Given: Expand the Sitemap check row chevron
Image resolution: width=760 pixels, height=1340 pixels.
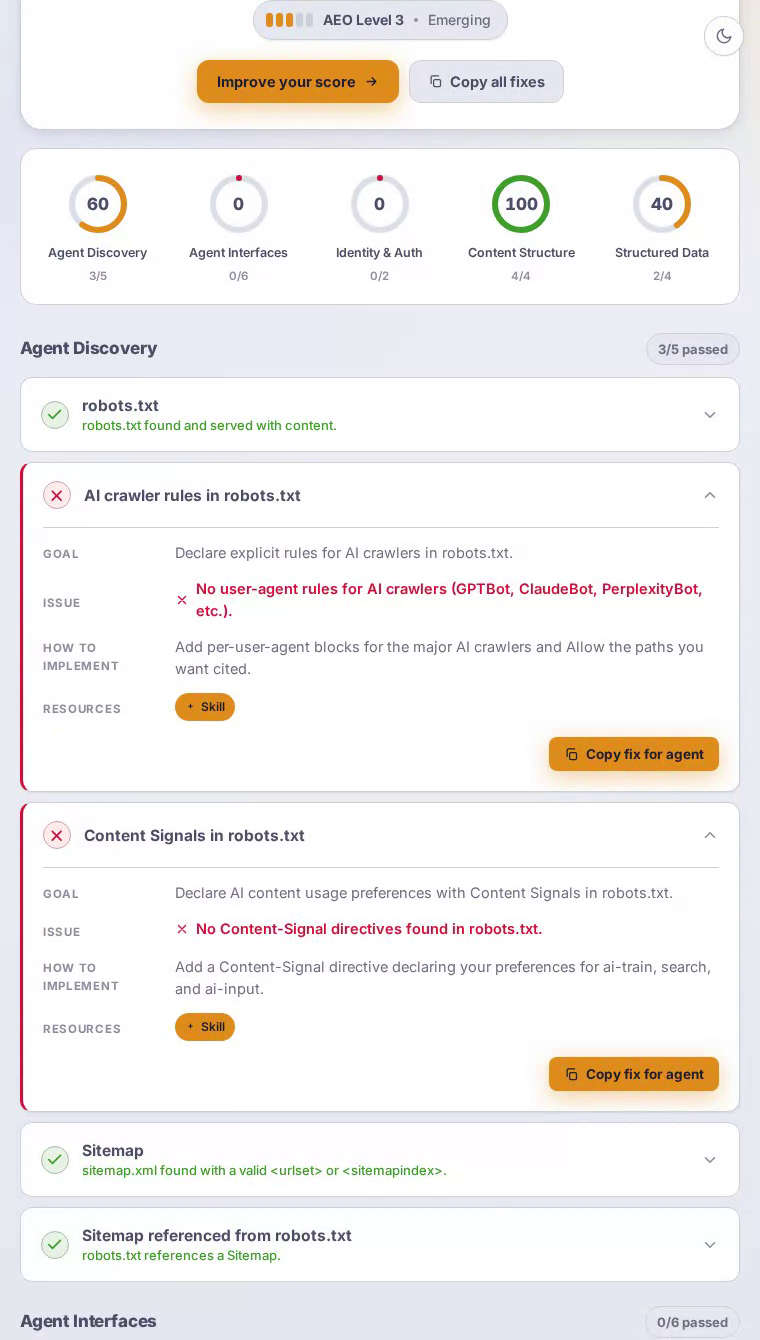Looking at the screenshot, I should point(710,1160).
